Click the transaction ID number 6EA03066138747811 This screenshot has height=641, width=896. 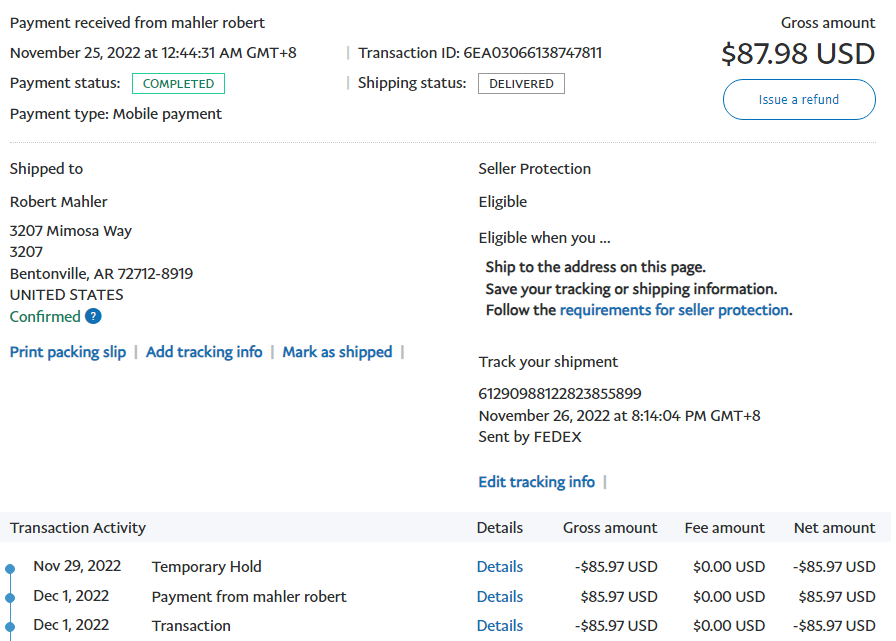pos(533,53)
